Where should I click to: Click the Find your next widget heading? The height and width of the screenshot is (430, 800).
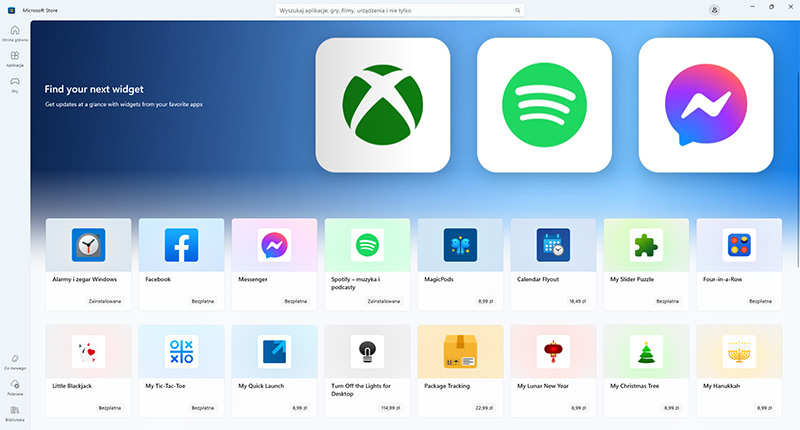(x=94, y=89)
